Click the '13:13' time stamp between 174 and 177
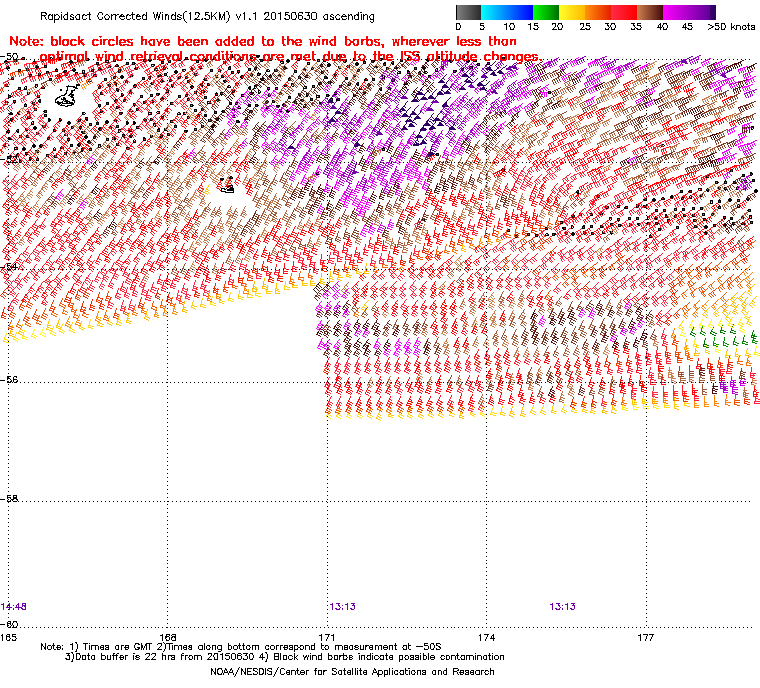Viewport: 760px width, 688px height. point(562,607)
